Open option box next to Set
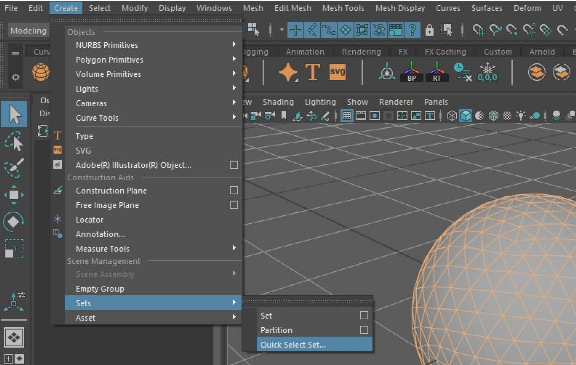Image resolution: width=576 pixels, height=365 pixels. pyautogui.click(x=364, y=315)
